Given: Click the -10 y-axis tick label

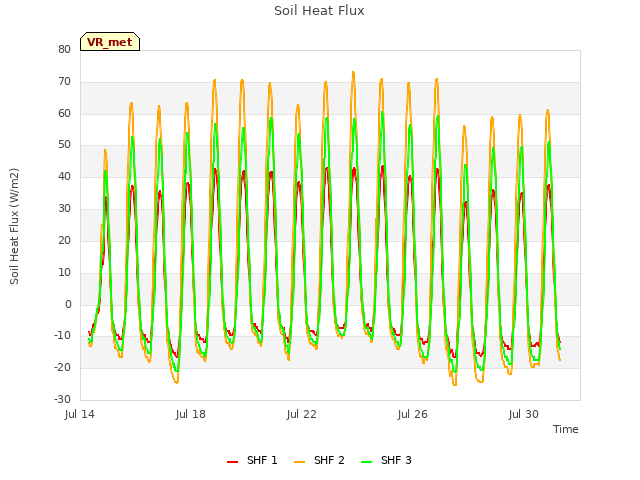Looking at the screenshot, I should click(63, 335).
